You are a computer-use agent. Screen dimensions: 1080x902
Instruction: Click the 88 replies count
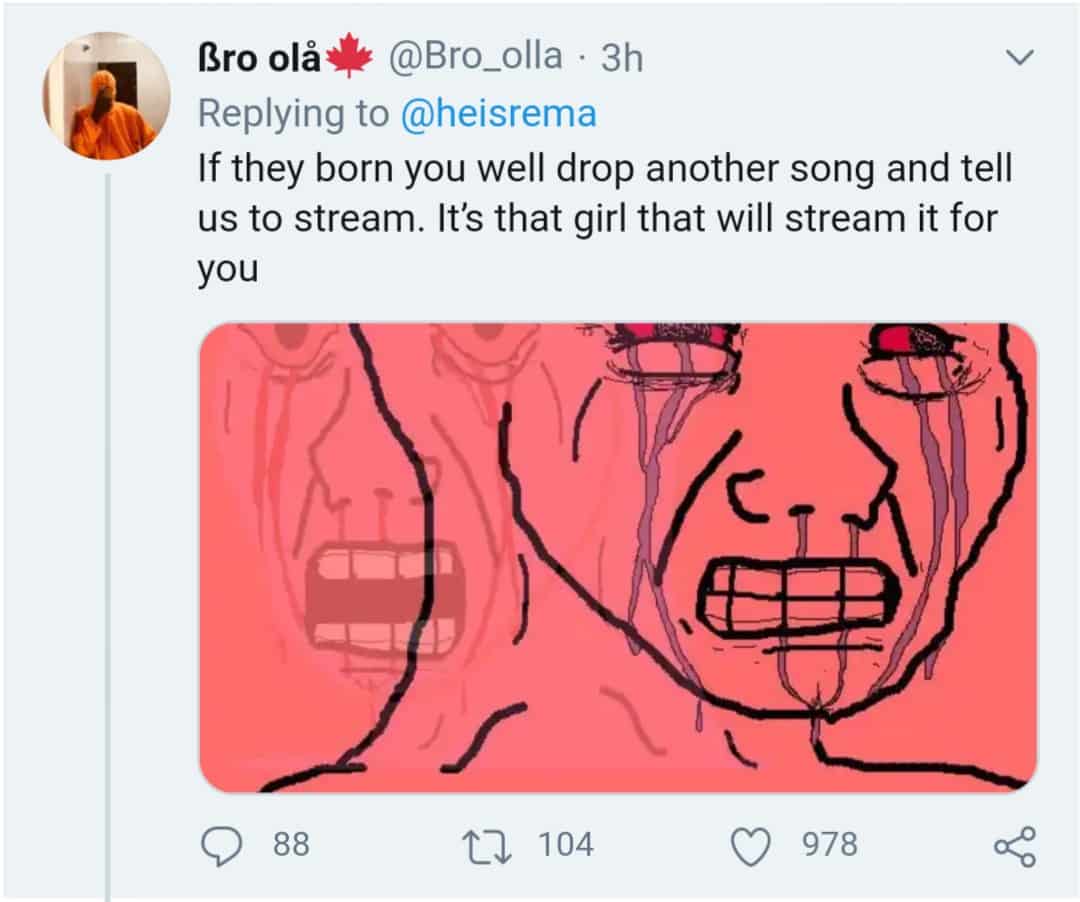click(291, 845)
